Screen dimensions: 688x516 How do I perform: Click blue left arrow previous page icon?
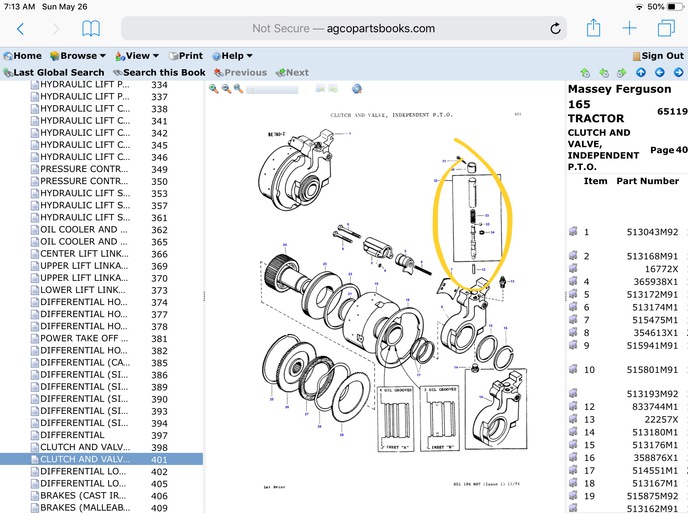pos(659,72)
